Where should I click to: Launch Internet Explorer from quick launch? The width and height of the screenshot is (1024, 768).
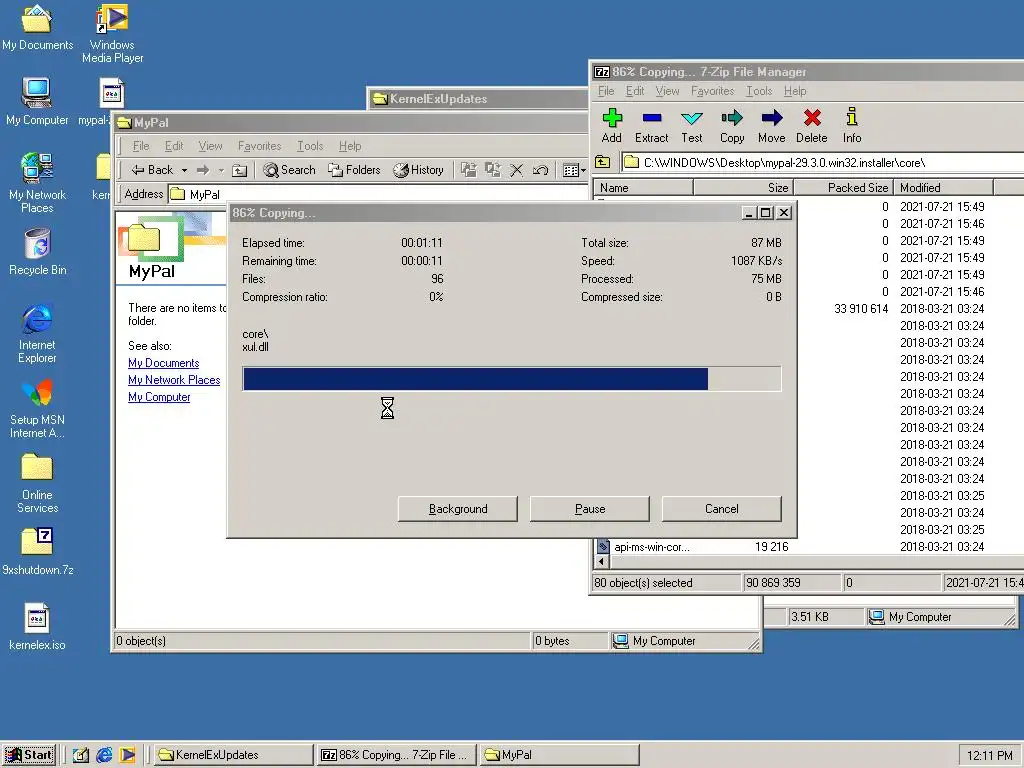click(104, 755)
